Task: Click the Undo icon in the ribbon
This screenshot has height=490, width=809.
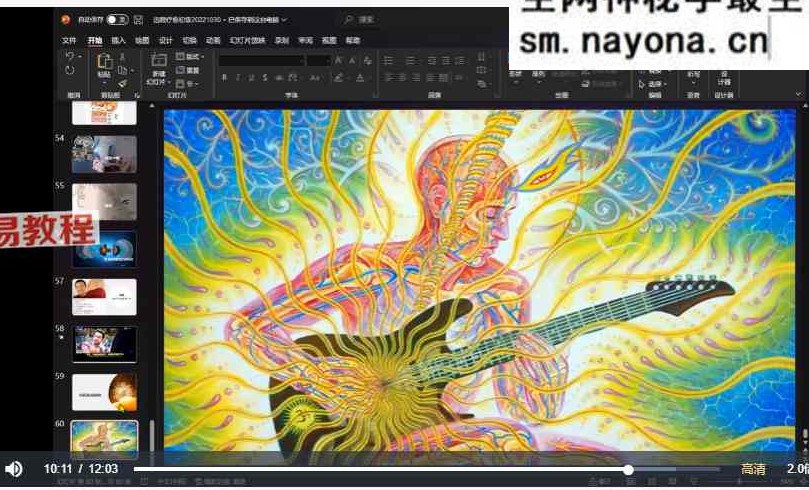Action: click(70, 56)
